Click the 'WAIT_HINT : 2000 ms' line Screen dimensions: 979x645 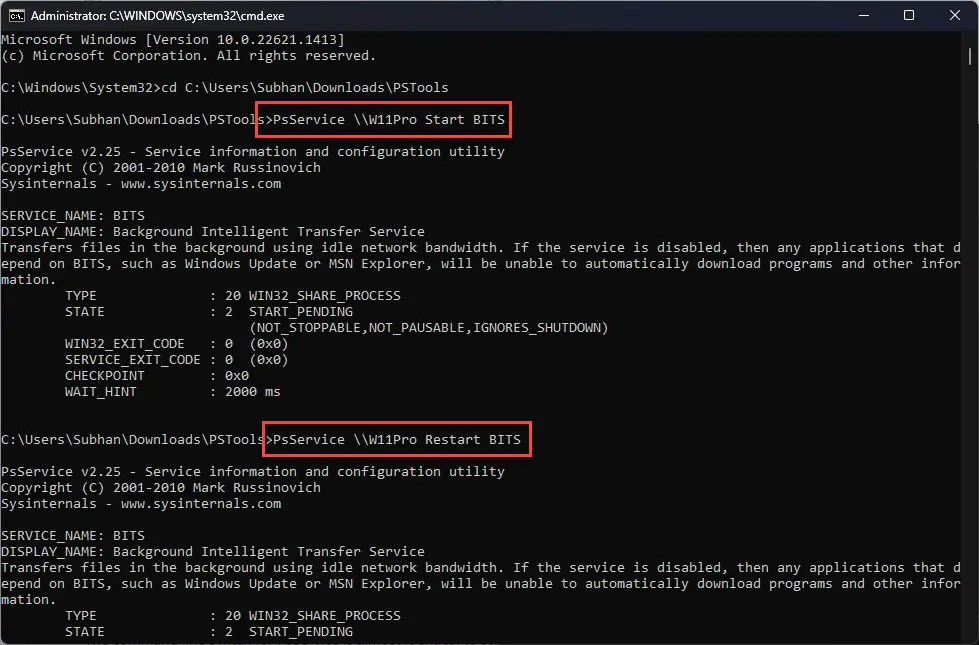[173, 391]
